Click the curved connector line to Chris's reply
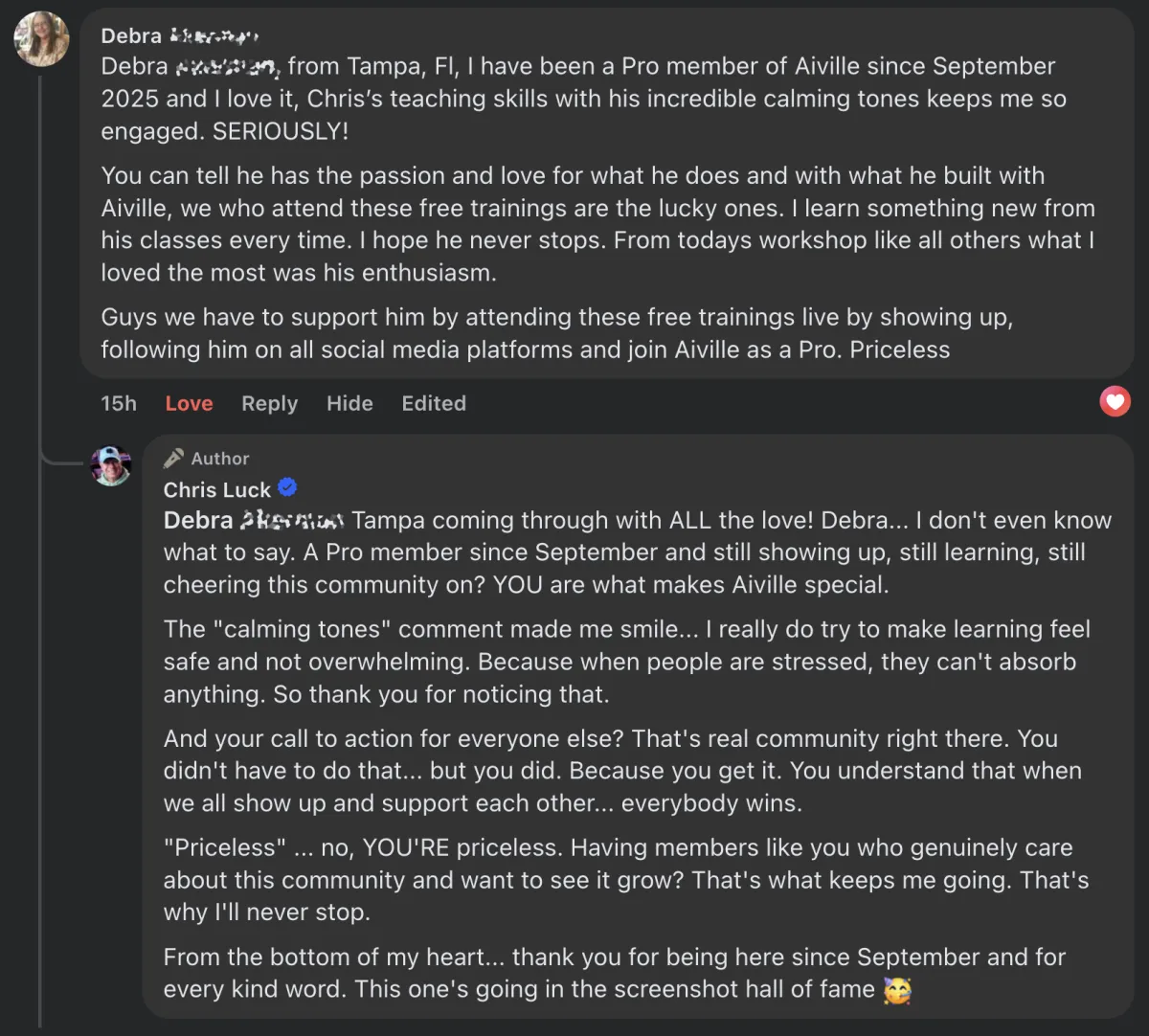The height and width of the screenshot is (1036, 1149). pos(59,462)
